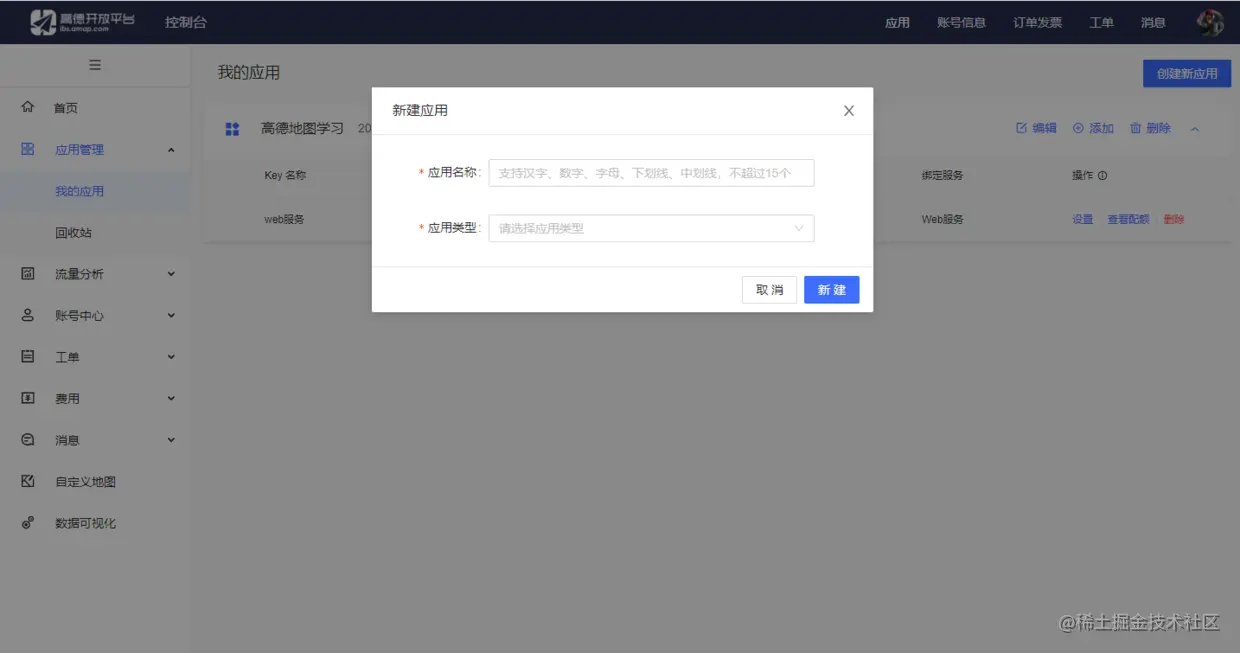Click the AMap open platform logo

[x=82, y=22]
